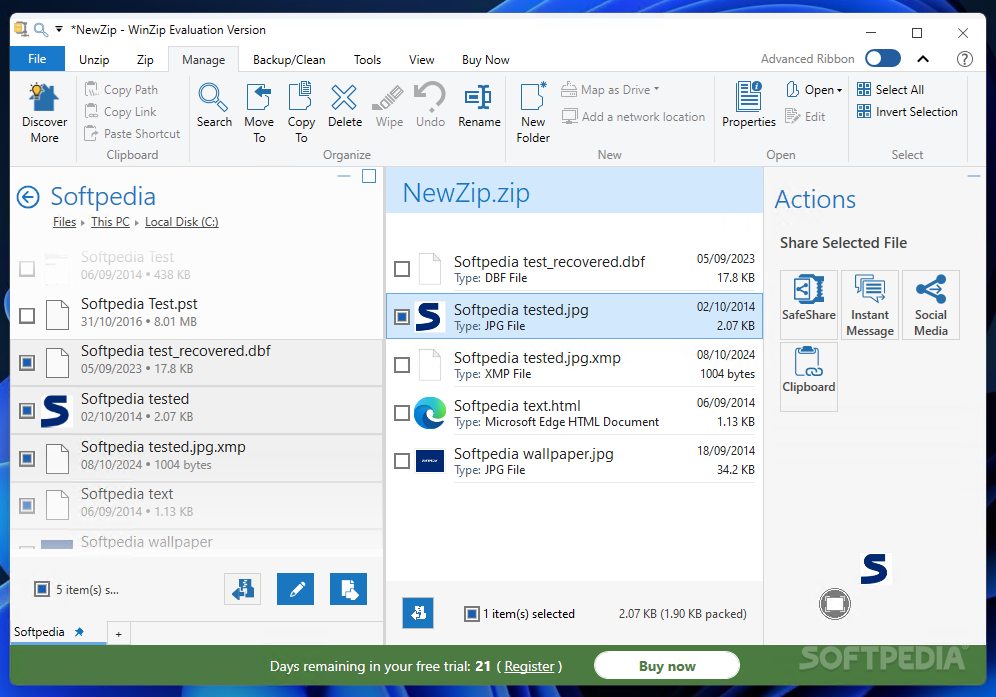Uncheck Softpedia tested in left files pane
The width and height of the screenshot is (996, 697).
tap(27, 410)
